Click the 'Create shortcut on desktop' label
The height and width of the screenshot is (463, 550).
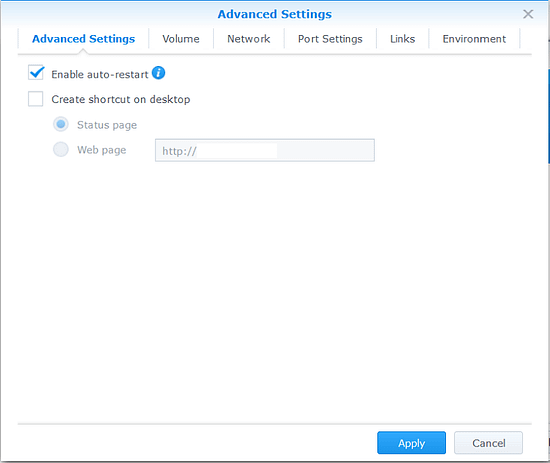tap(121, 100)
